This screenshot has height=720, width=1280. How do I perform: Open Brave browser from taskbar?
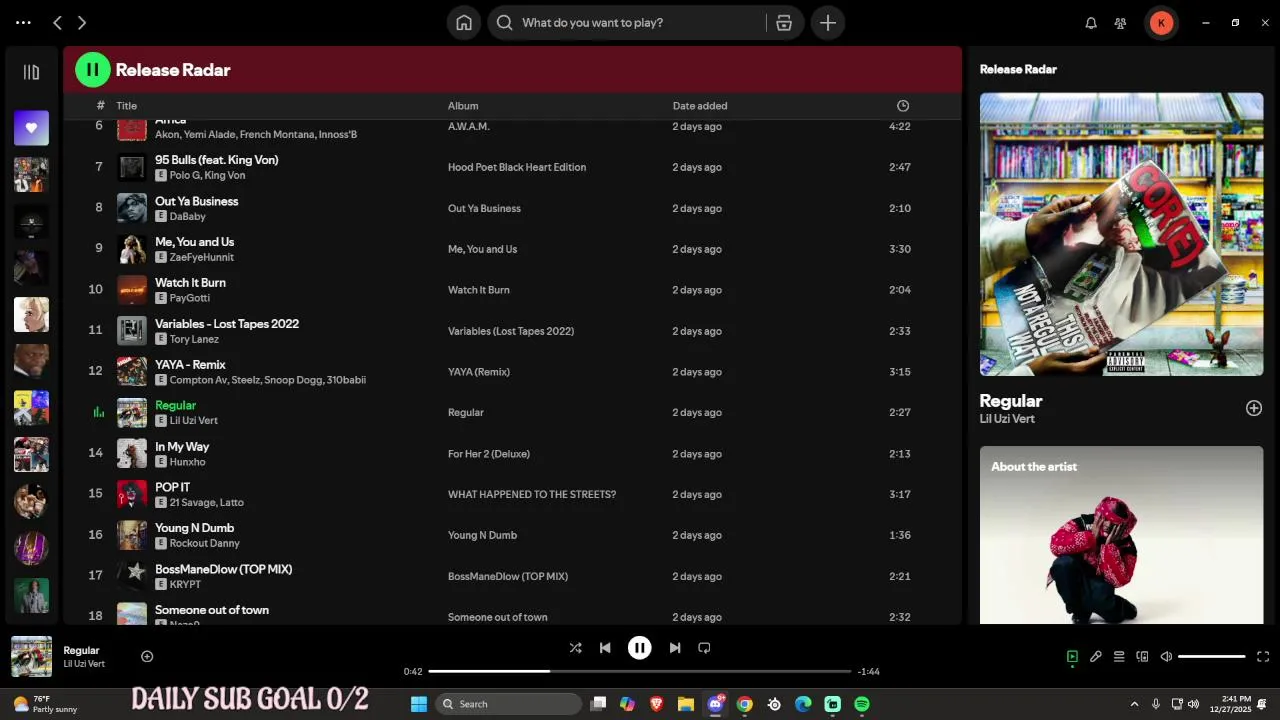tap(656, 704)
